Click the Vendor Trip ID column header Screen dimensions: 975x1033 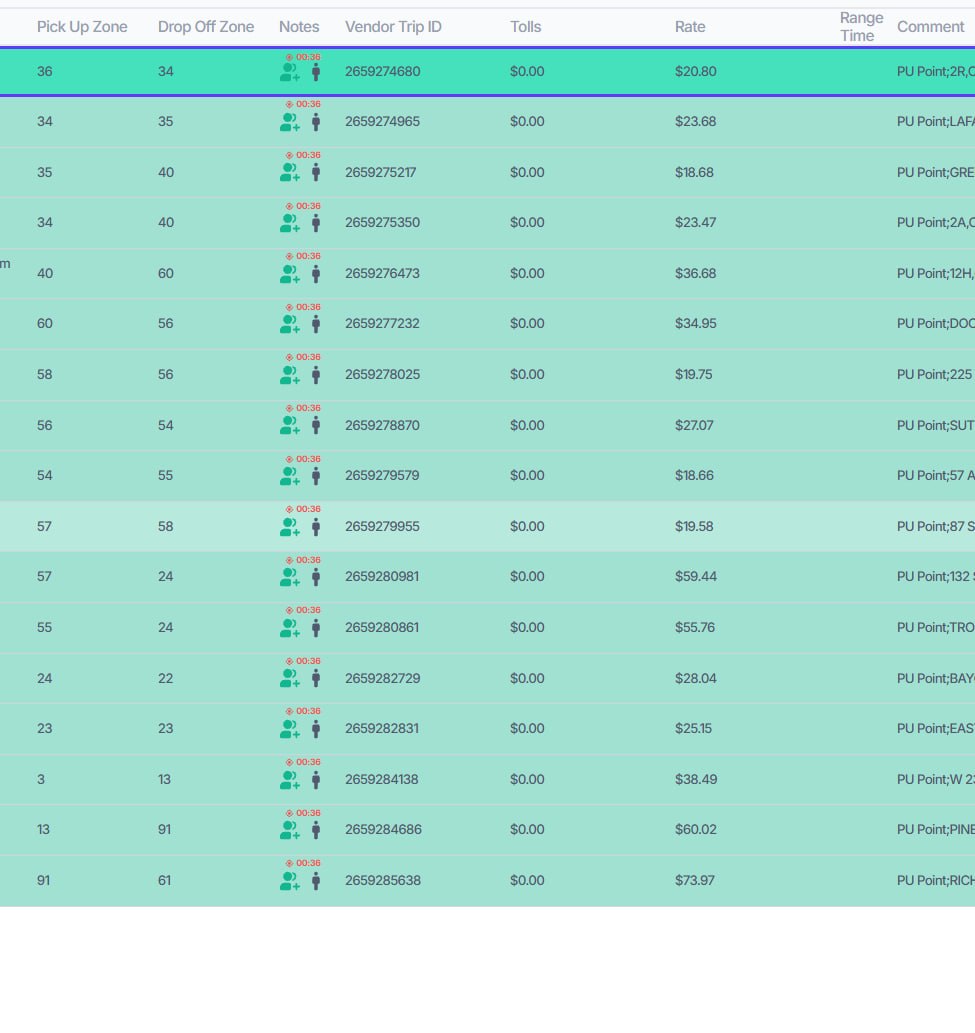[x=393, y=27]
